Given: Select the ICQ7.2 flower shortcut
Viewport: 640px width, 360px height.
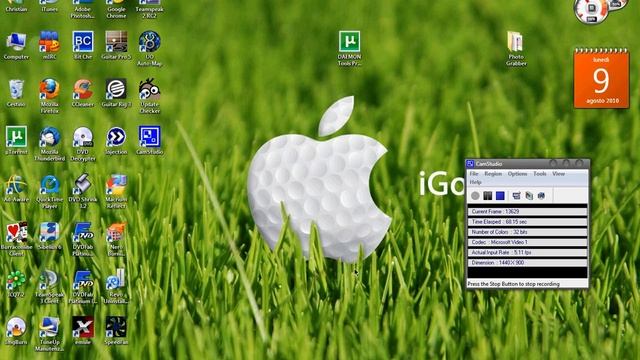Looking at the screenshot, I should [x=16, y=284].
